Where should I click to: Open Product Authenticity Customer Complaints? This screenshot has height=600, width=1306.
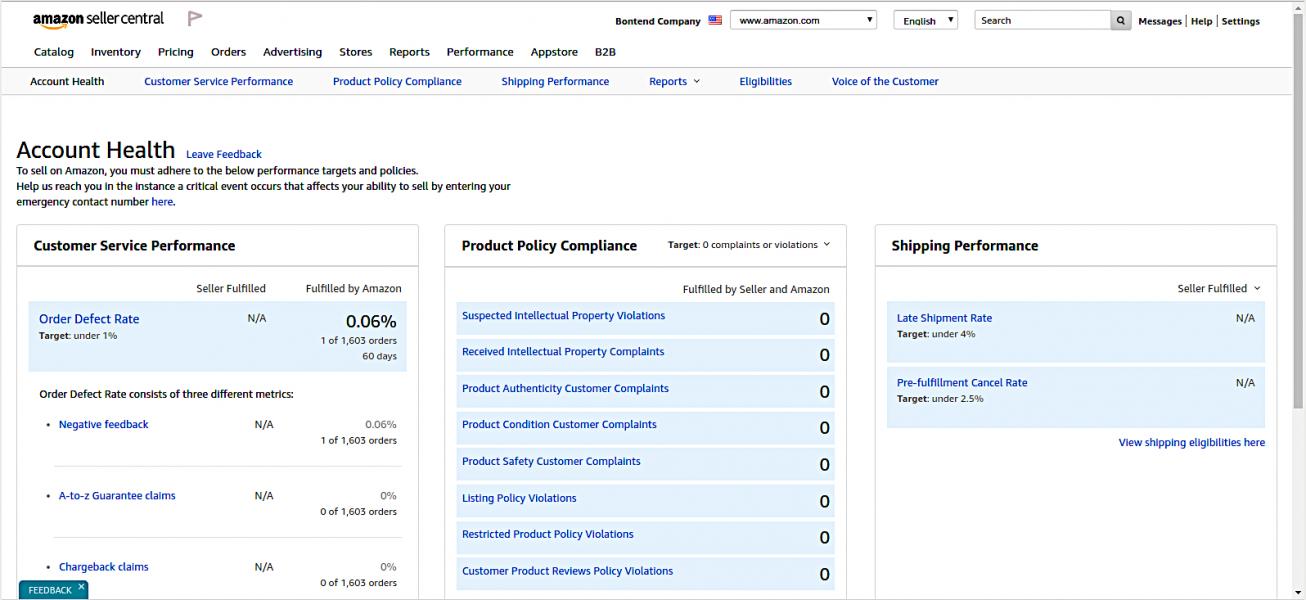coord(565,389)
